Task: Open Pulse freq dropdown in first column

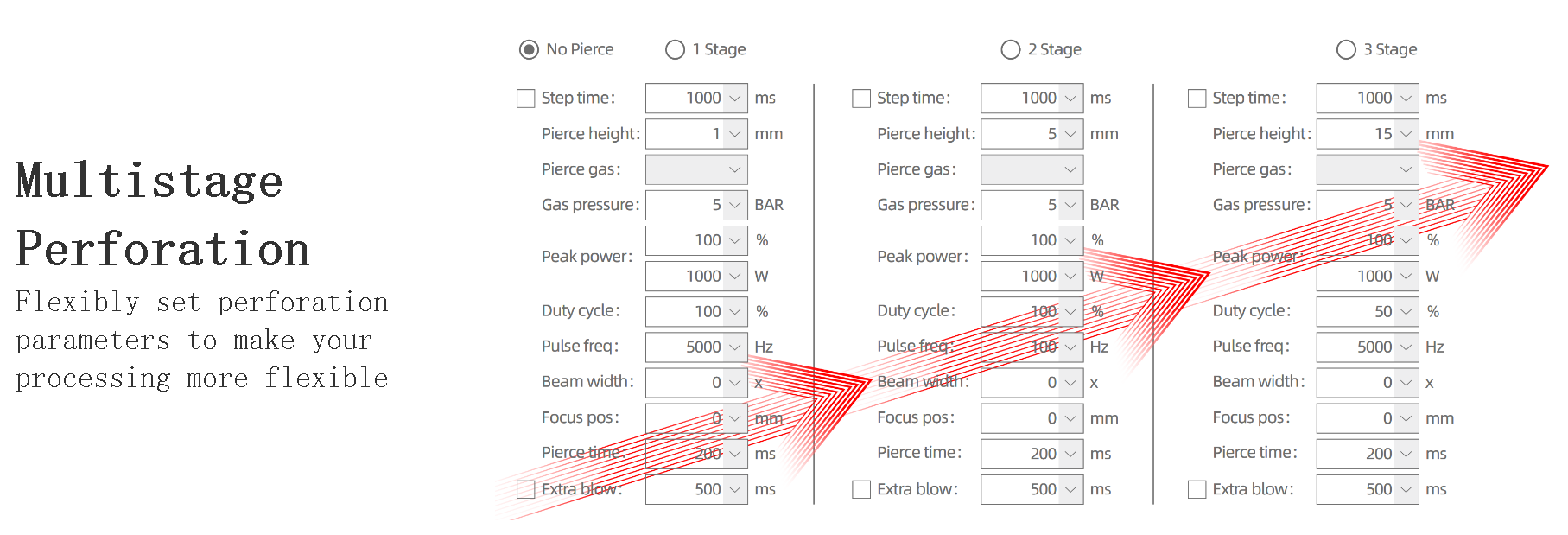Action: pos(735,347)
